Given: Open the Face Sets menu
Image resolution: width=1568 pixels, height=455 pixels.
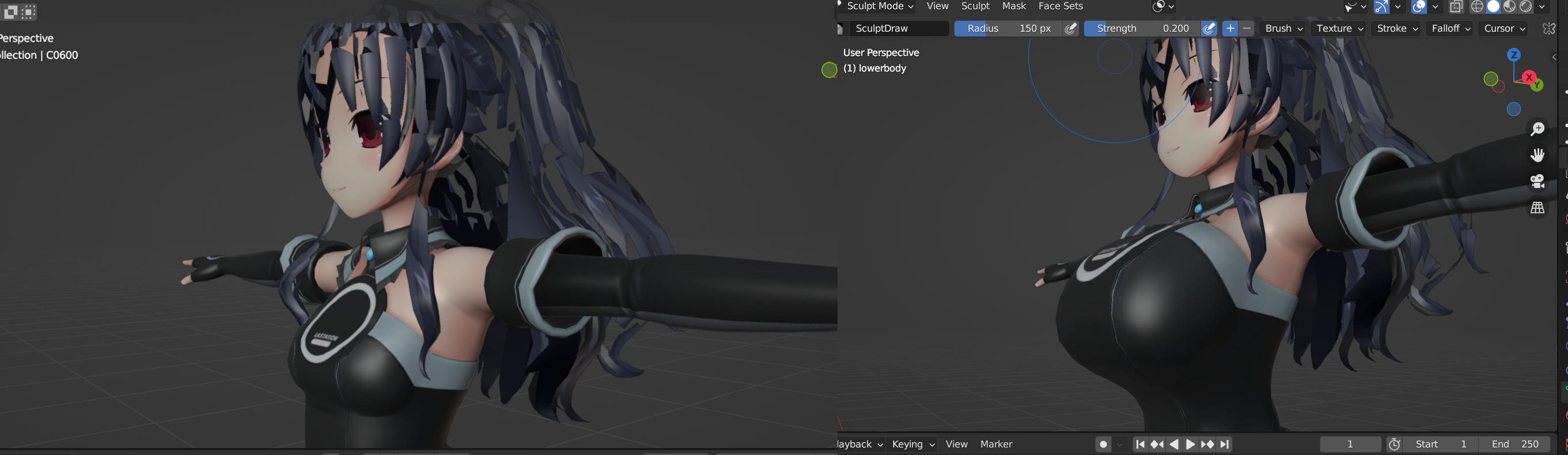Looking at the screenshot, I should tap(1061, 6).
